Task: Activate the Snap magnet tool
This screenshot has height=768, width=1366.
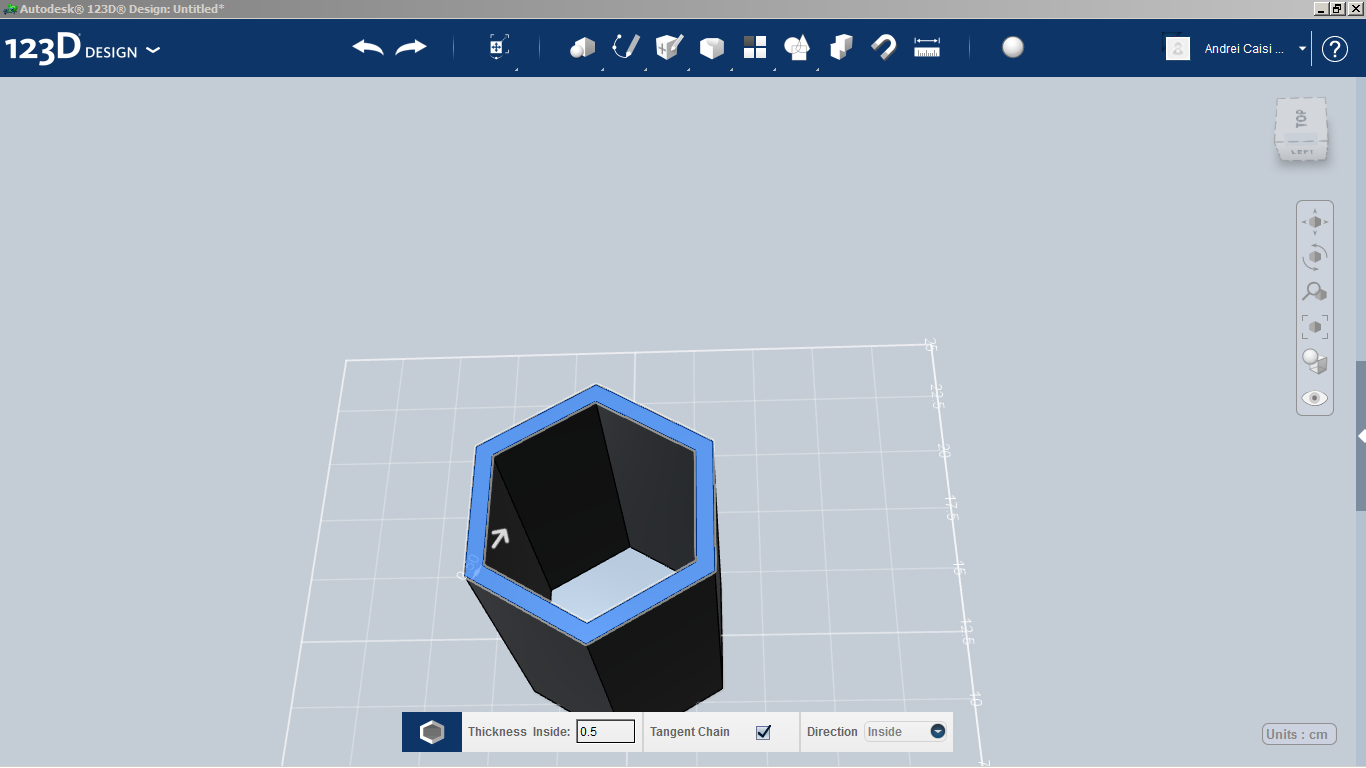Action: point(884,47)
